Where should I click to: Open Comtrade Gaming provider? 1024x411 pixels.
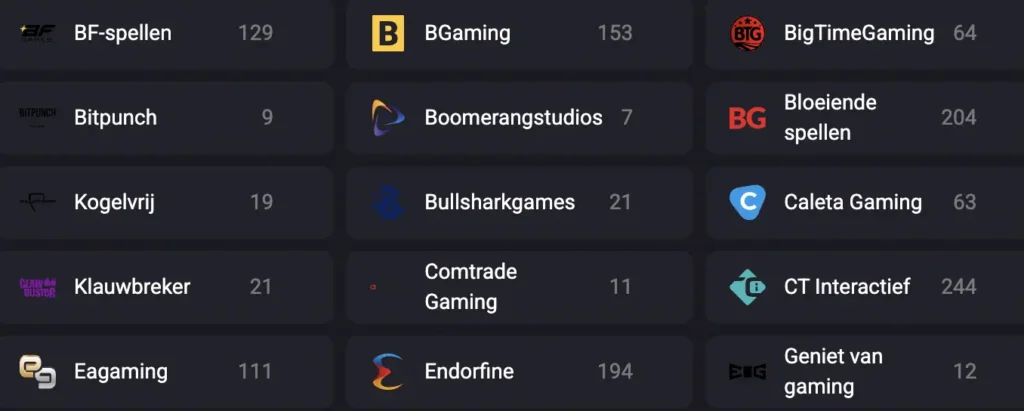[470, 287]
